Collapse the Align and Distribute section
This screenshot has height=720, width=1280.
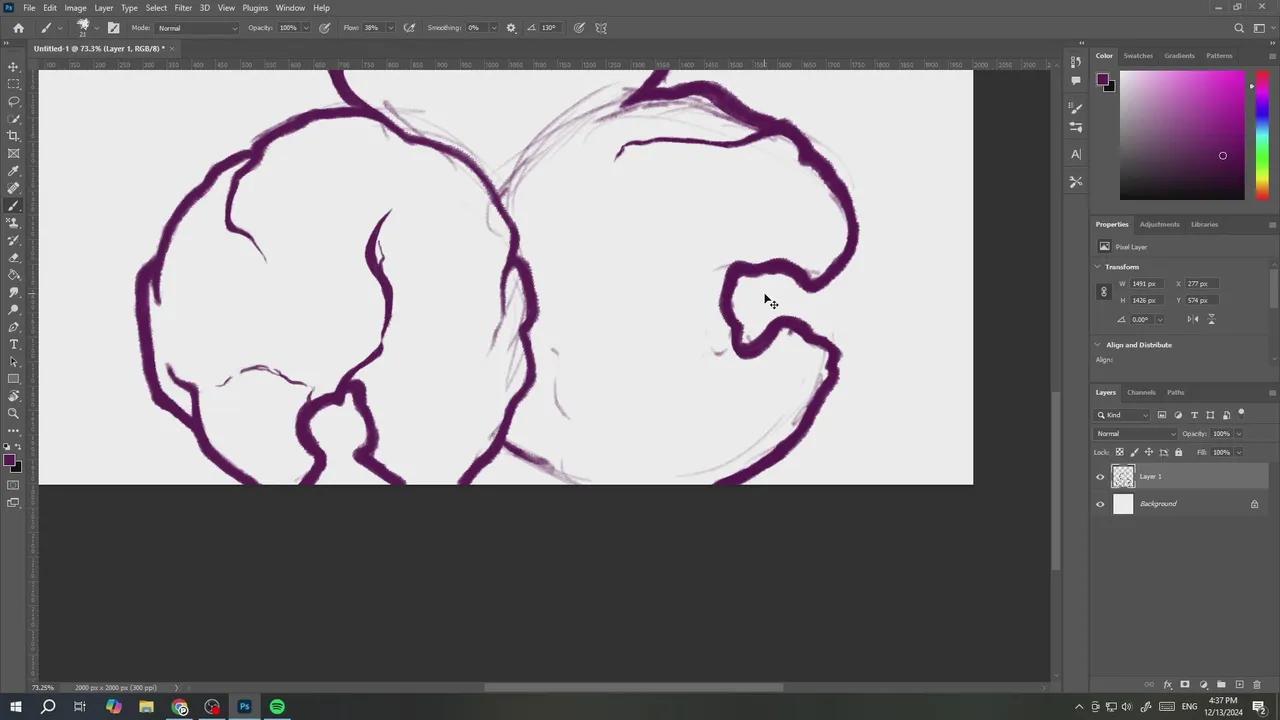pyautogui.click(x=1097, y=345)
